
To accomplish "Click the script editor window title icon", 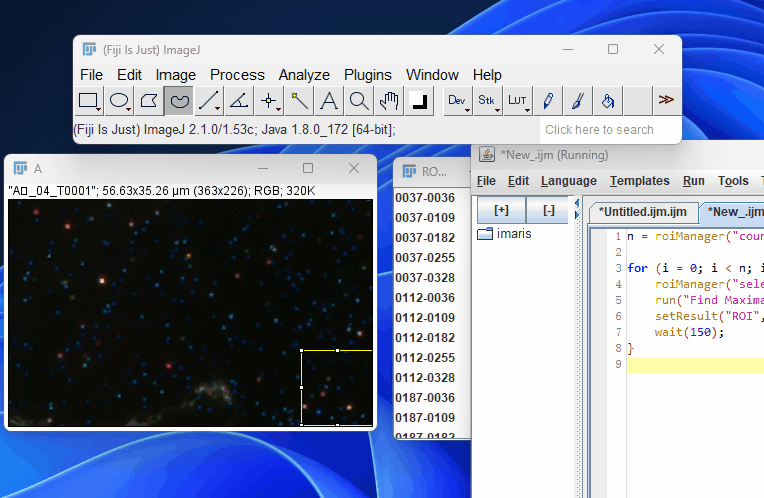I will click(486, 154).
